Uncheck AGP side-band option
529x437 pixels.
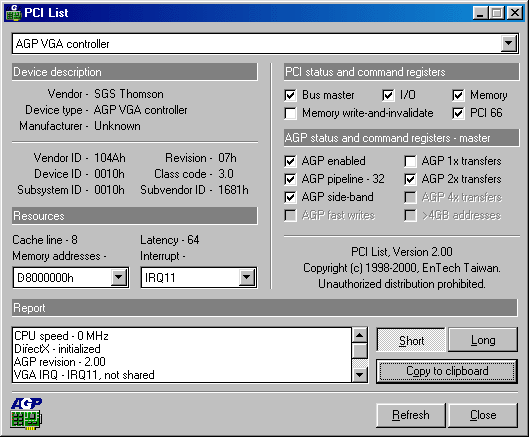coord(290,197)
